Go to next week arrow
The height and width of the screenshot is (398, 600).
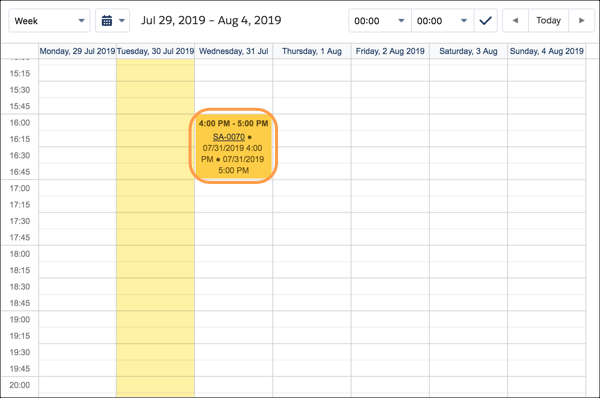pos(582,21)
